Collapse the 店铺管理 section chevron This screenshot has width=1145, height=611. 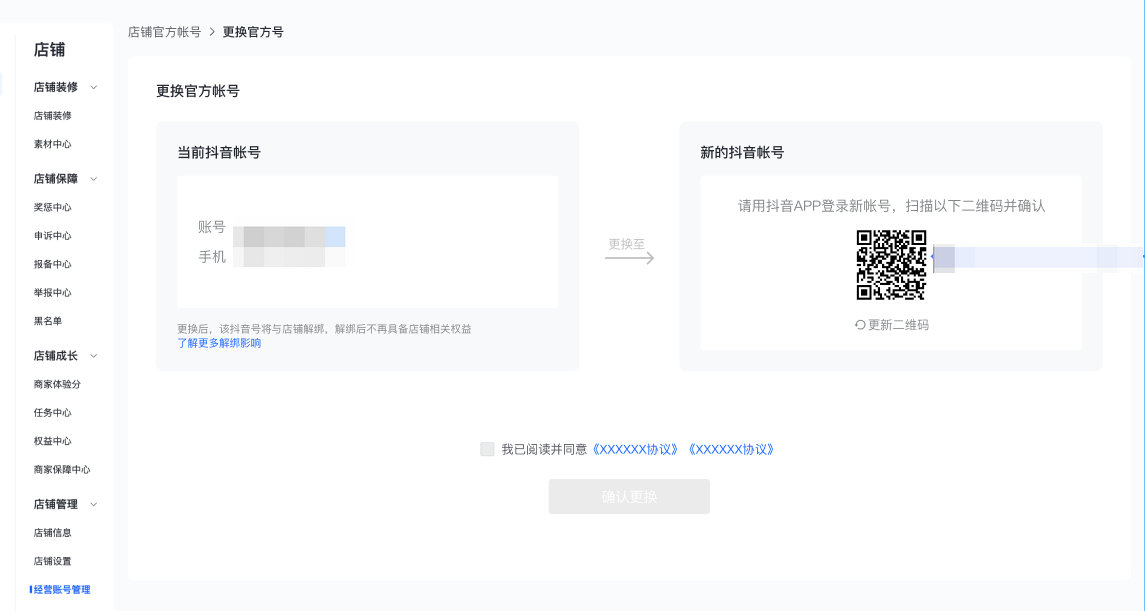coord(94,504)
